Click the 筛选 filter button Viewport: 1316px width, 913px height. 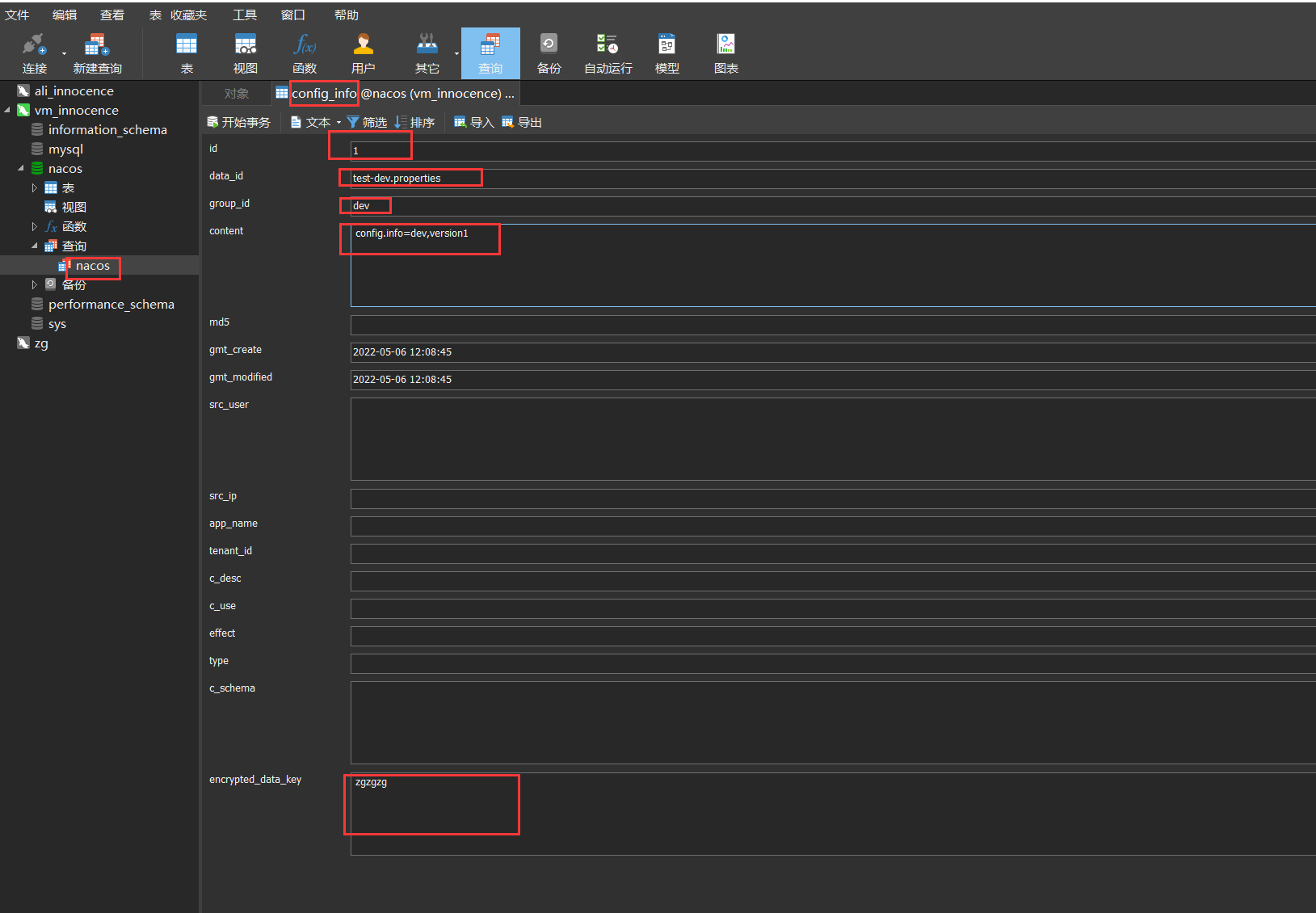pyautogui.click(x=367, y=122)
